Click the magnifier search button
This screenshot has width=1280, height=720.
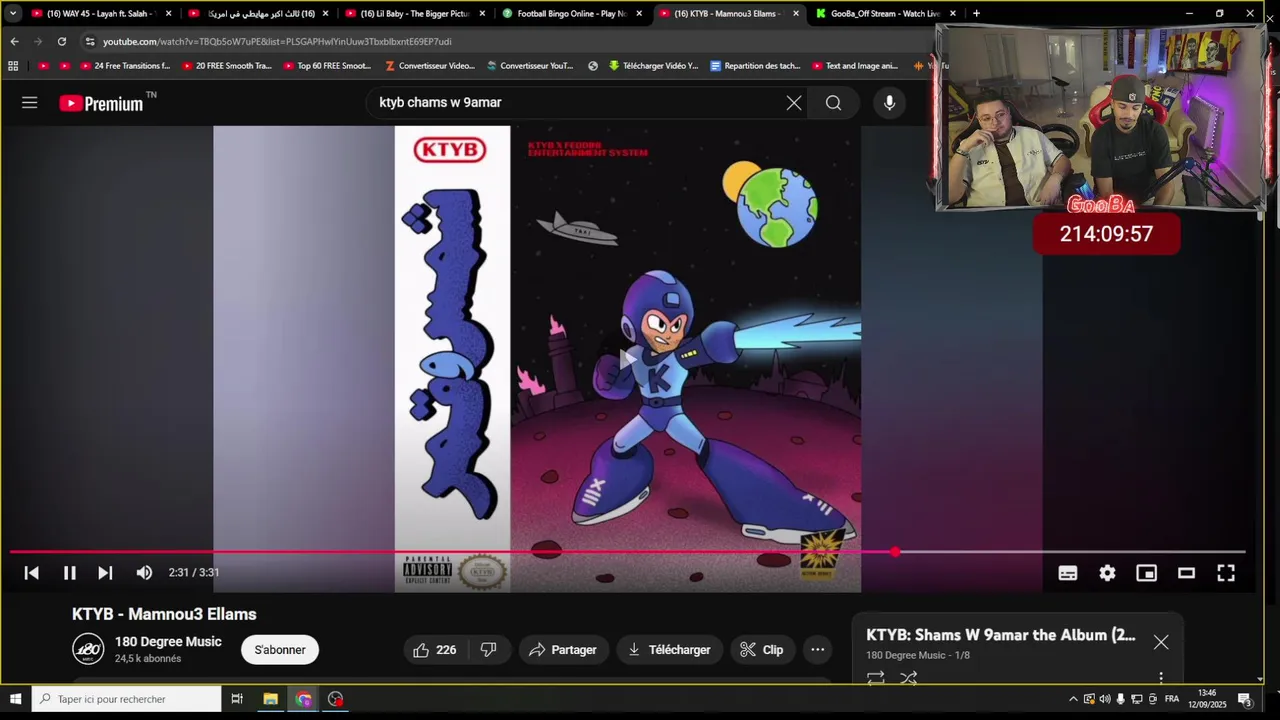click(x=833, y=103)
